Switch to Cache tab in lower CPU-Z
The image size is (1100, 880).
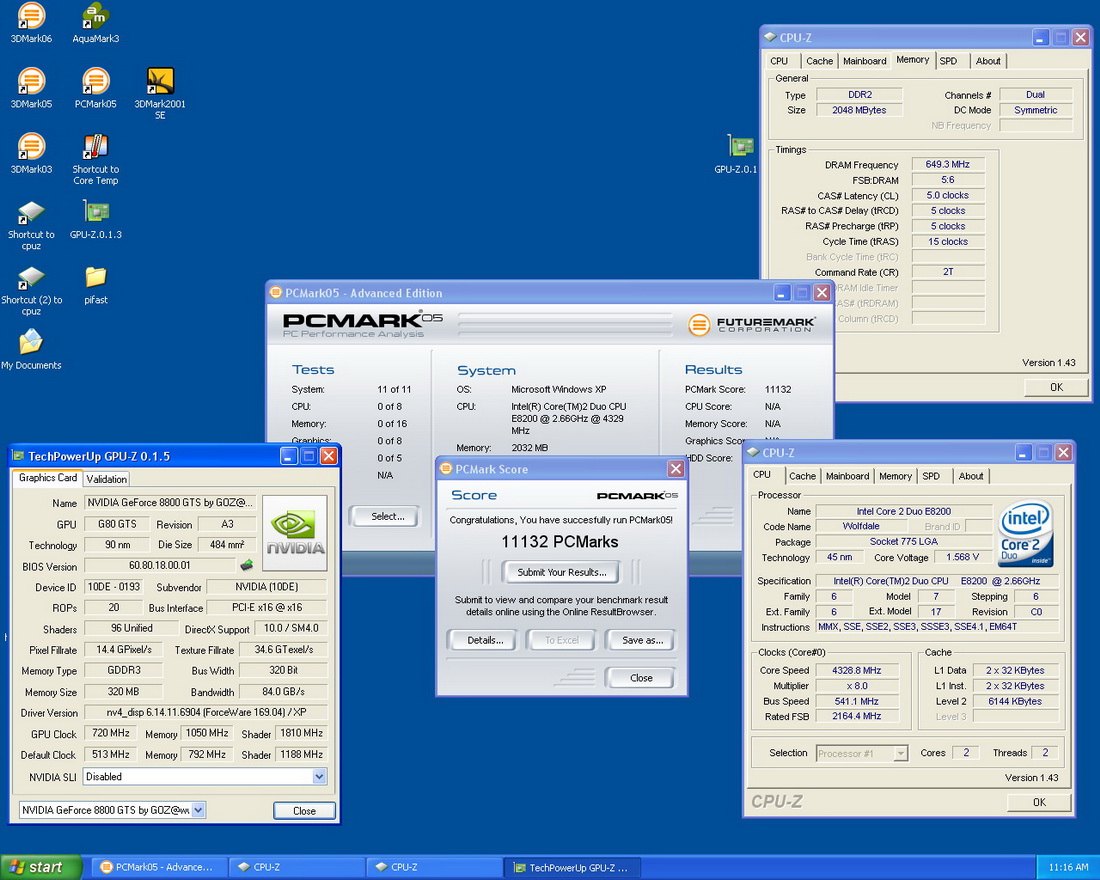802,476
